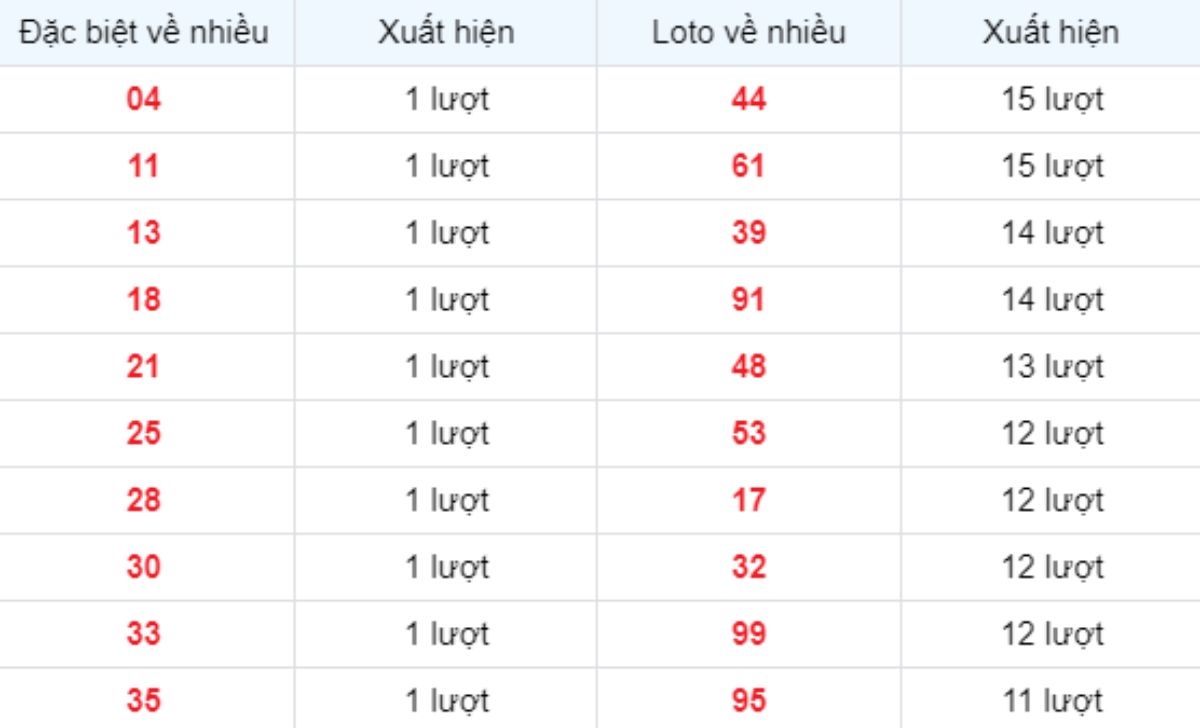Click the 'Đặc biệt về nhiều' column header
1200x728 pixels.
144,32
